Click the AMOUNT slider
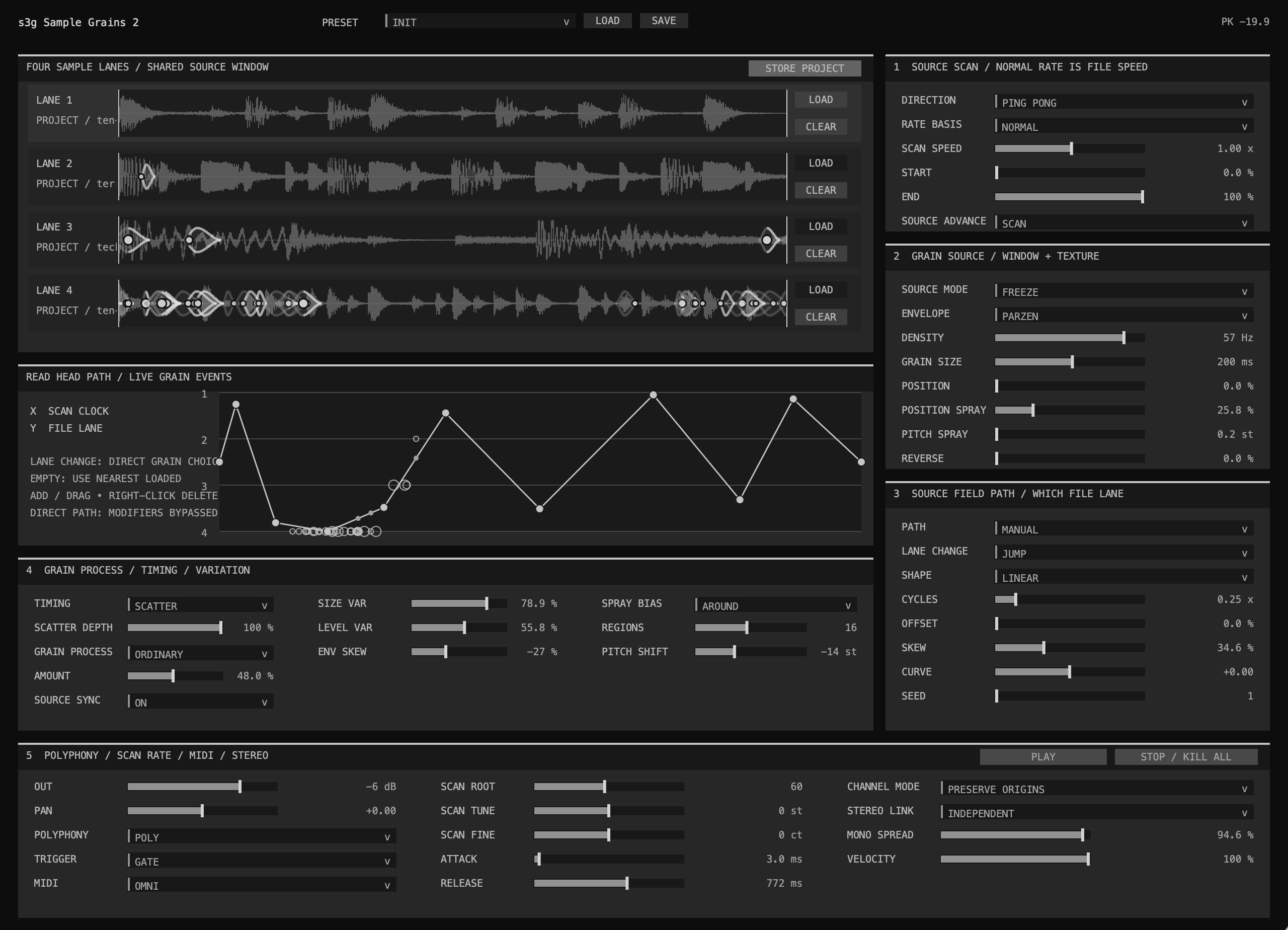The image size is (1288, 930). coord(175,675)
